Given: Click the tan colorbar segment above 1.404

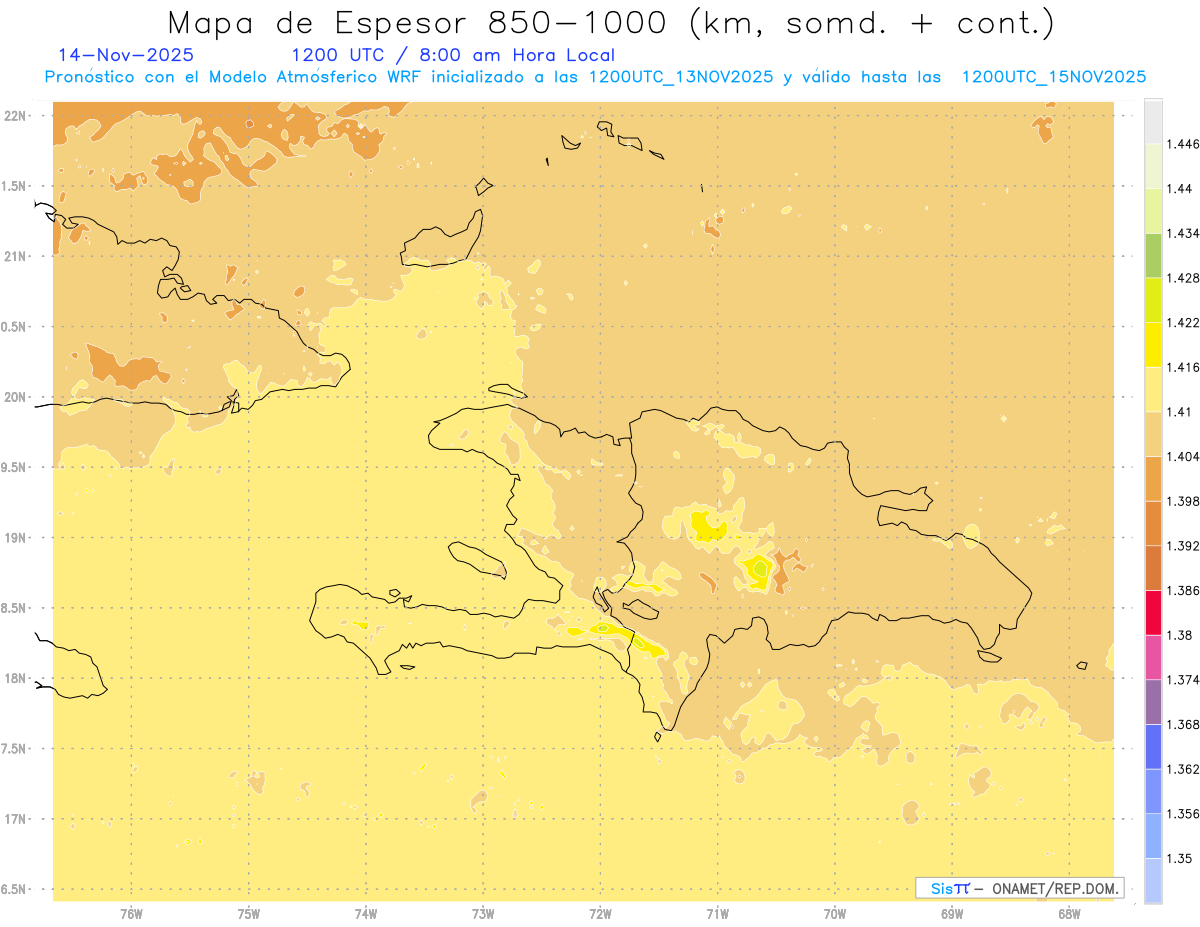Looking at the screenshot, I should 1153,434.
